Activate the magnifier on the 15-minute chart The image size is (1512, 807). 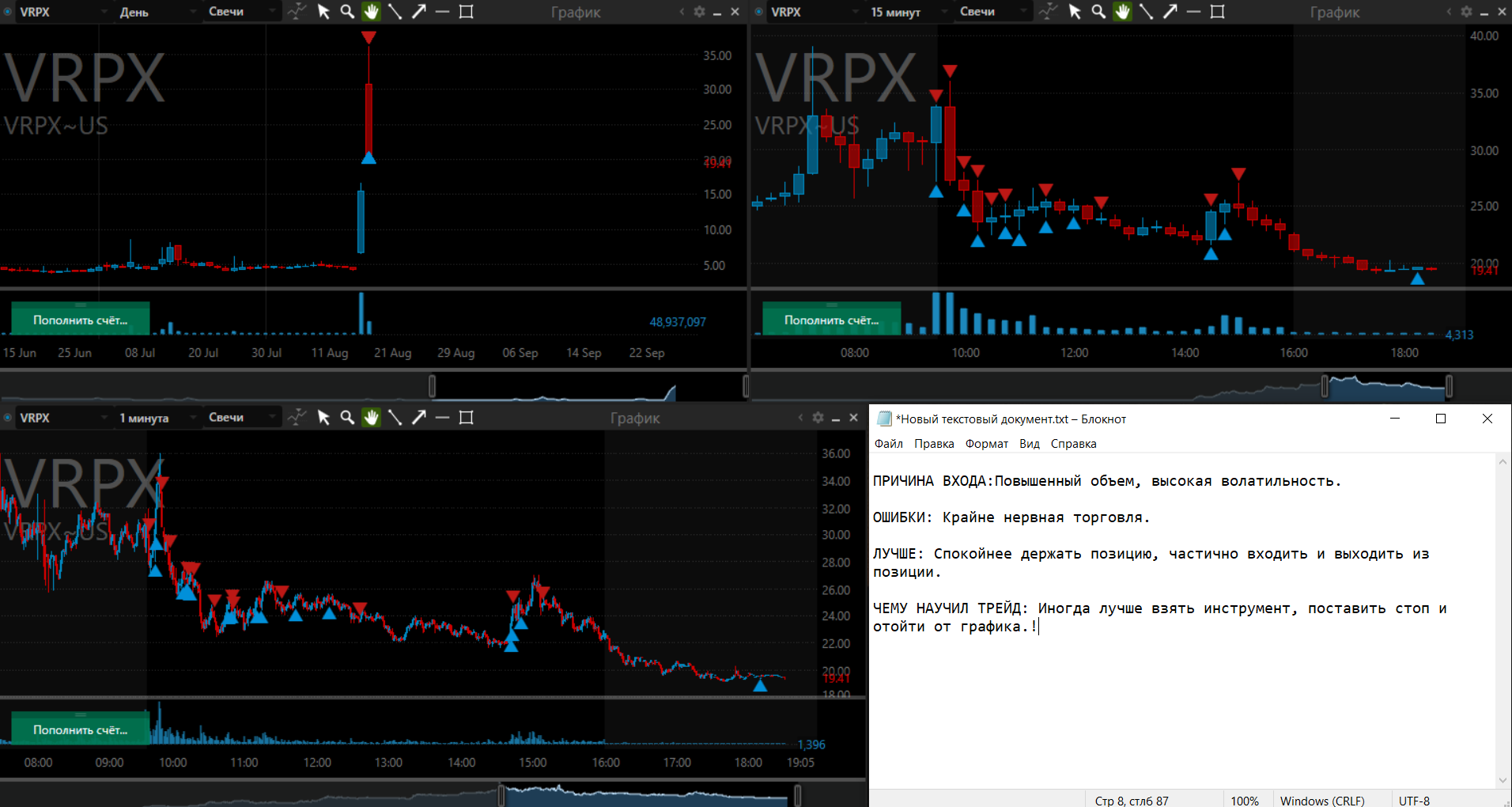click(x=1098, y=11)
